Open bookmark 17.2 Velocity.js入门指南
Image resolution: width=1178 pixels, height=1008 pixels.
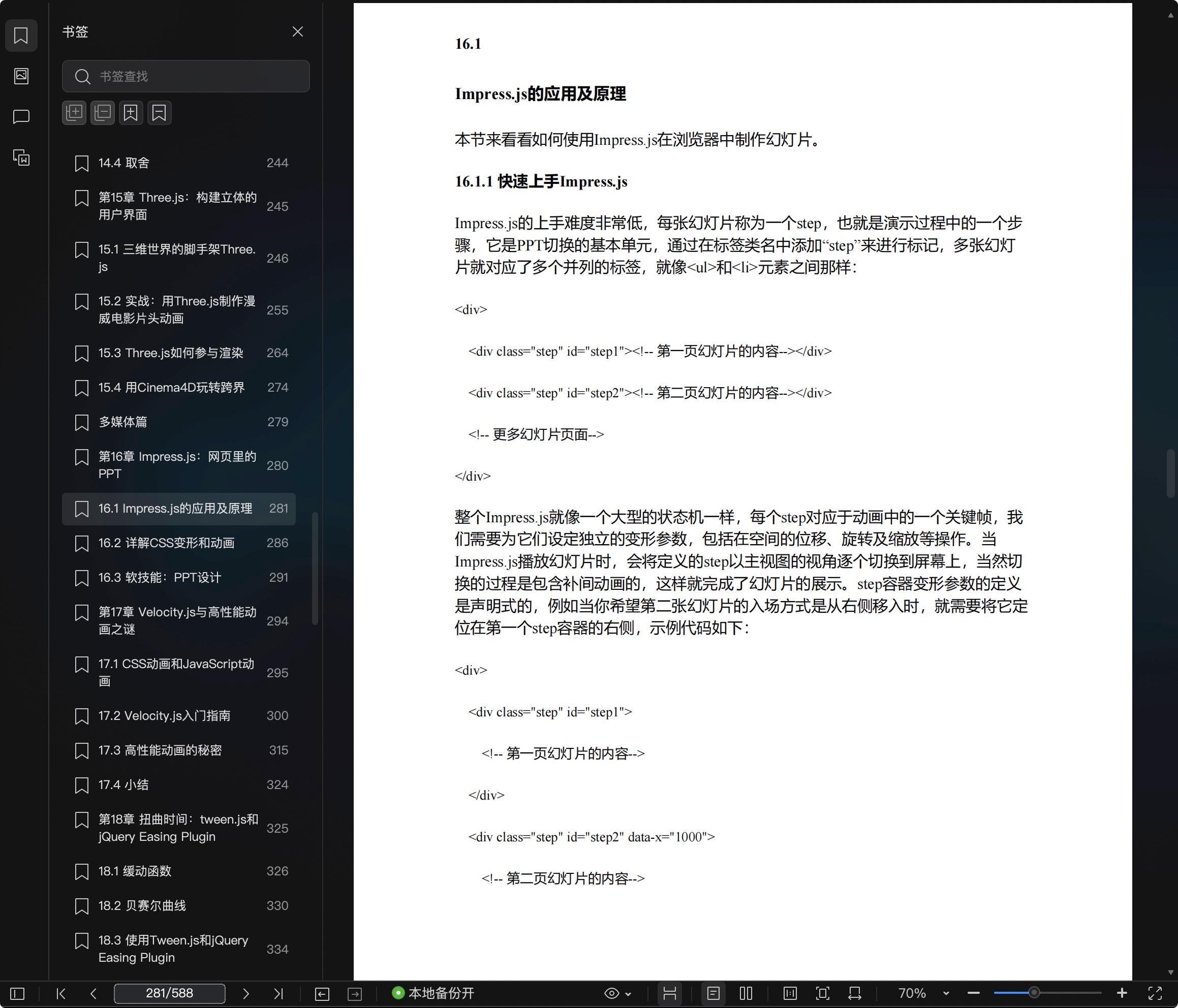(178, 716)
